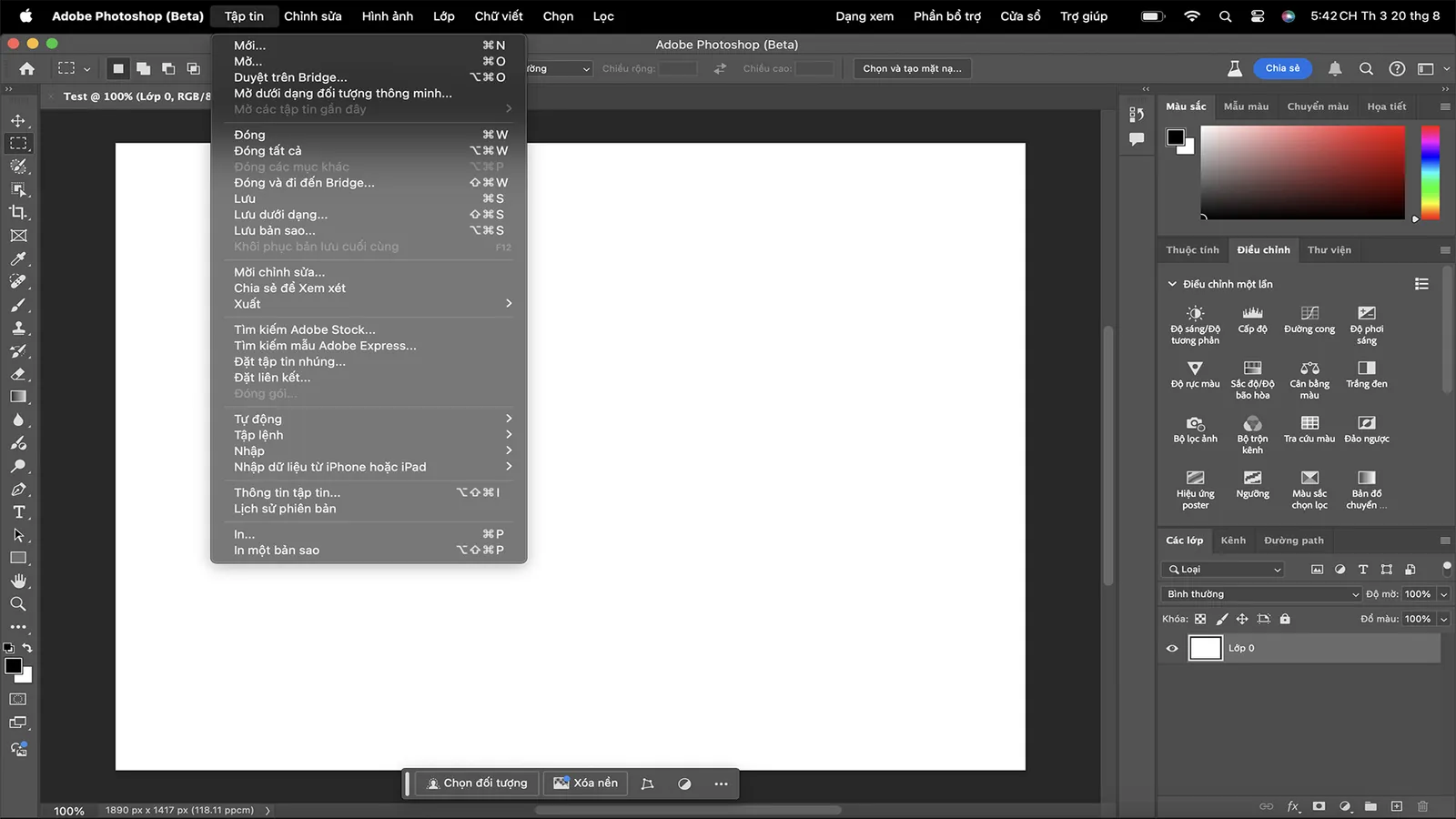Viewport: 1456px width, 819px height.
Task: Click Xóa nền button
Action: [x=585, y=784]
